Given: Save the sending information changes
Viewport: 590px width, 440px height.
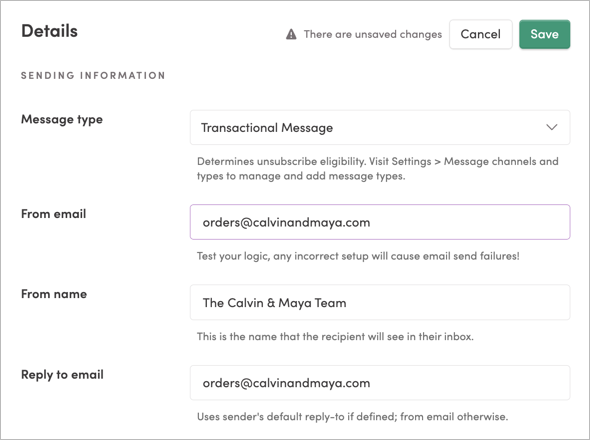Looking at the screenshot, I should tap(544, 34).
